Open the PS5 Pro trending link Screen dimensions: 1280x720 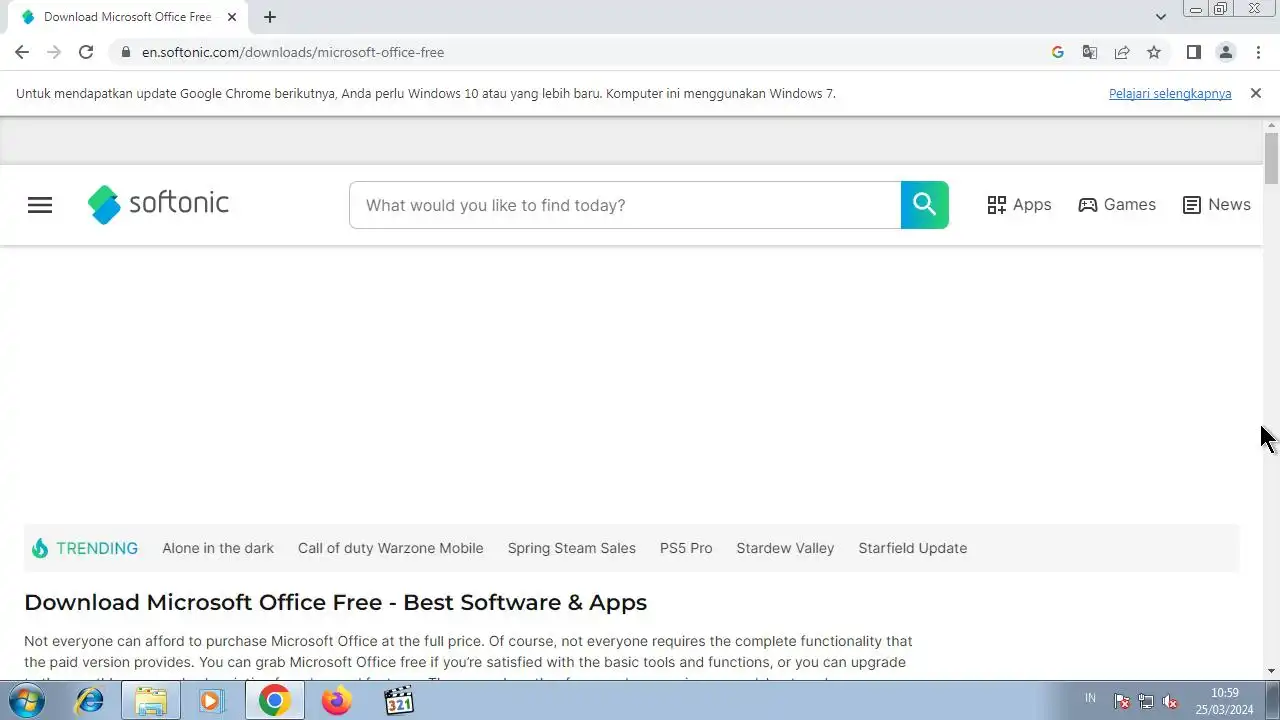coord(686,548)
